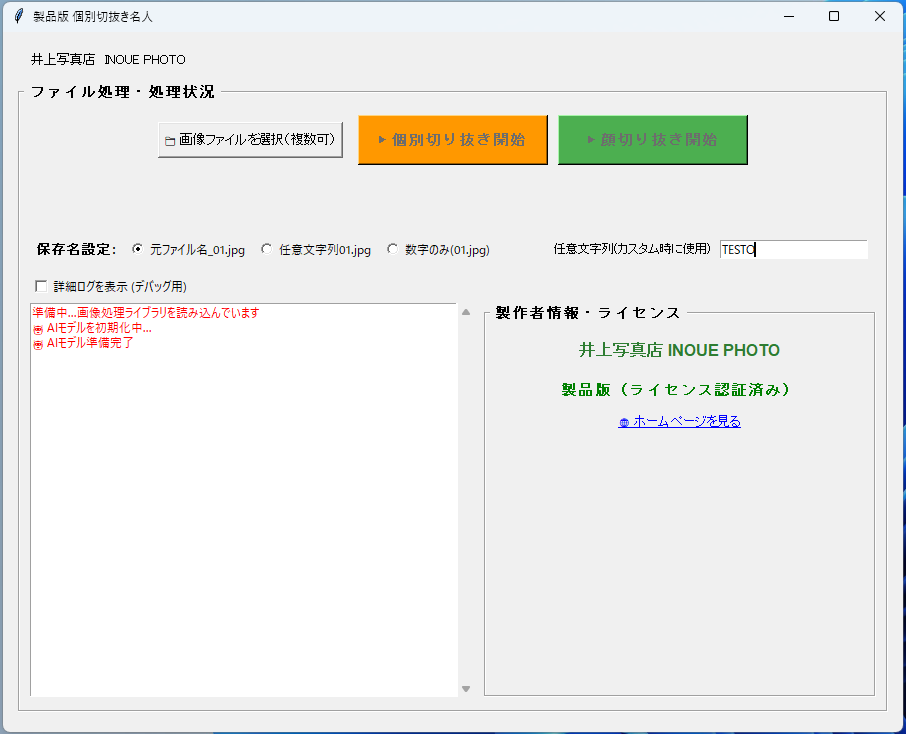Click the 任意文字列(カスタム時に使用) label
Viewport: 906px width, 734px height.
(632, 249)
